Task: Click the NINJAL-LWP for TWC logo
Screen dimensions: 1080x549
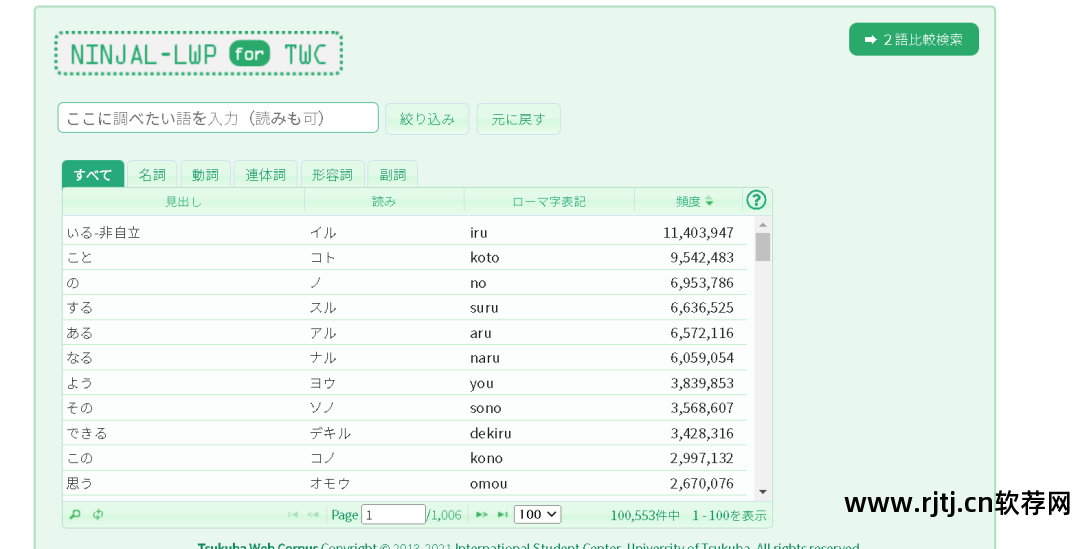Action: point(198,54)
